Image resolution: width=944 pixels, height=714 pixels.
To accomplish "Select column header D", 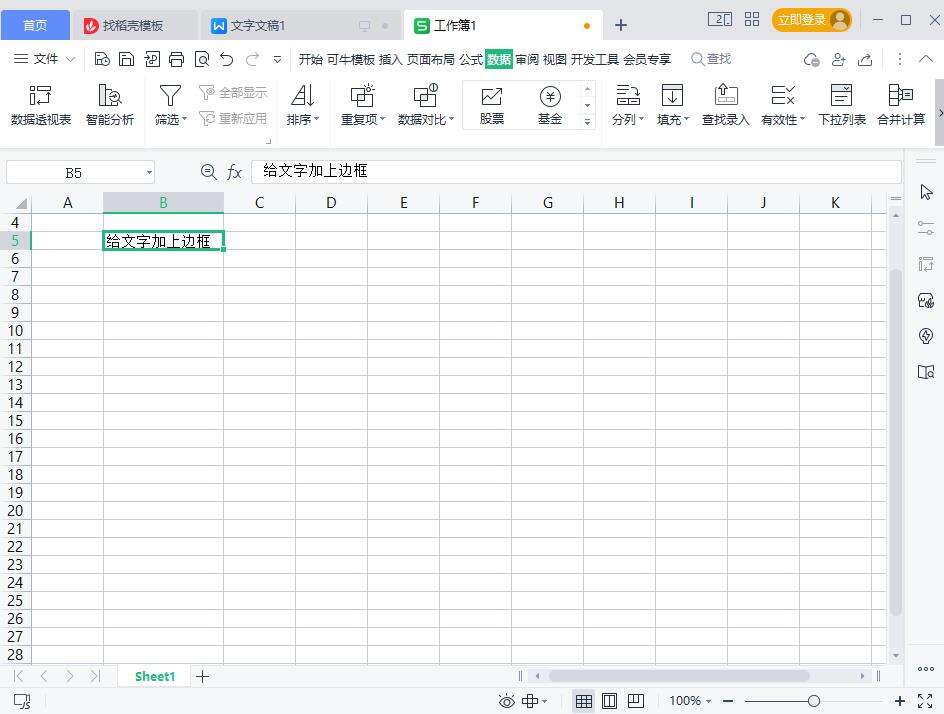I will point(331,203).
